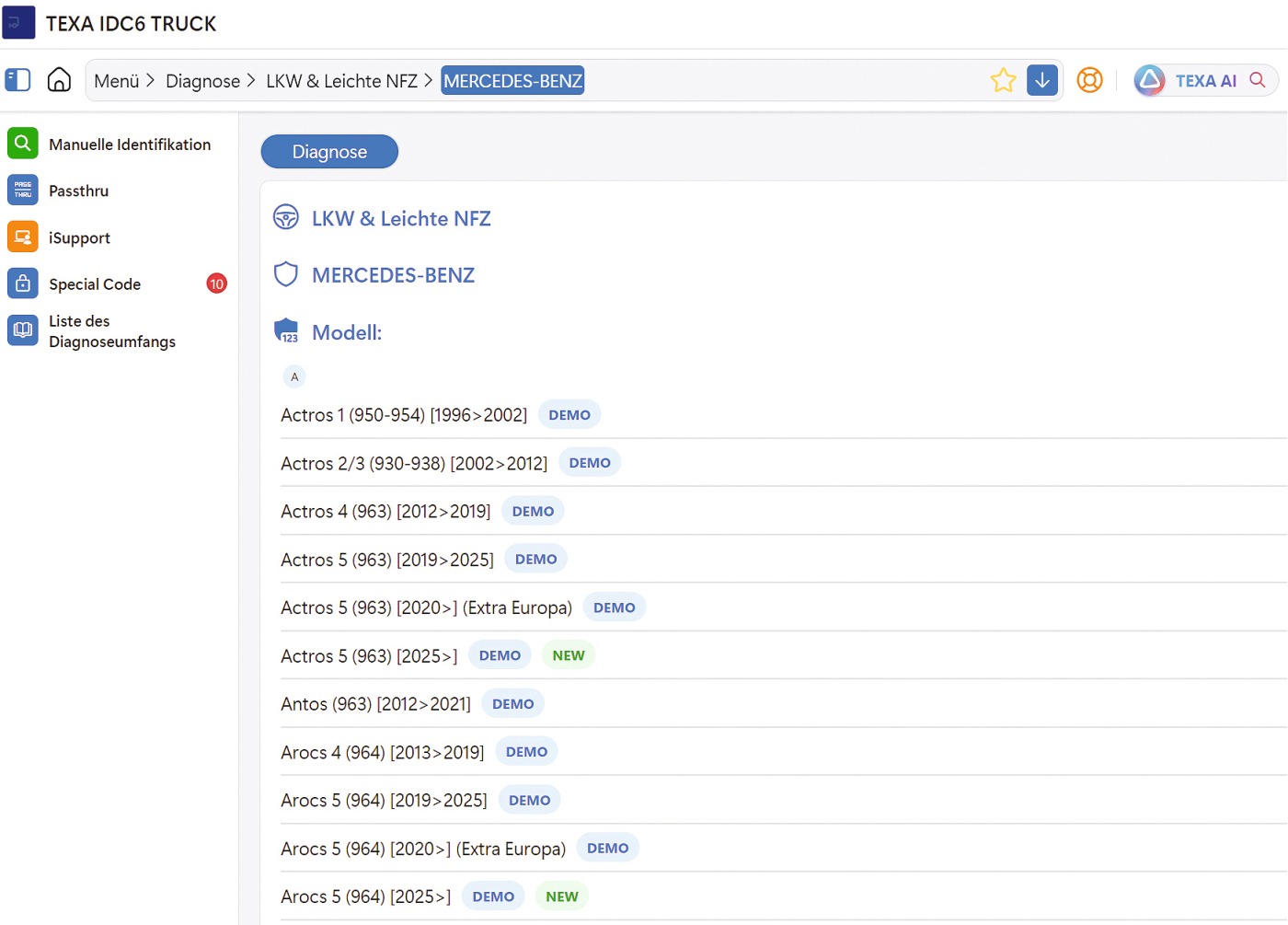
Task: Click the blue download arrow icon
Action: 1042,80
